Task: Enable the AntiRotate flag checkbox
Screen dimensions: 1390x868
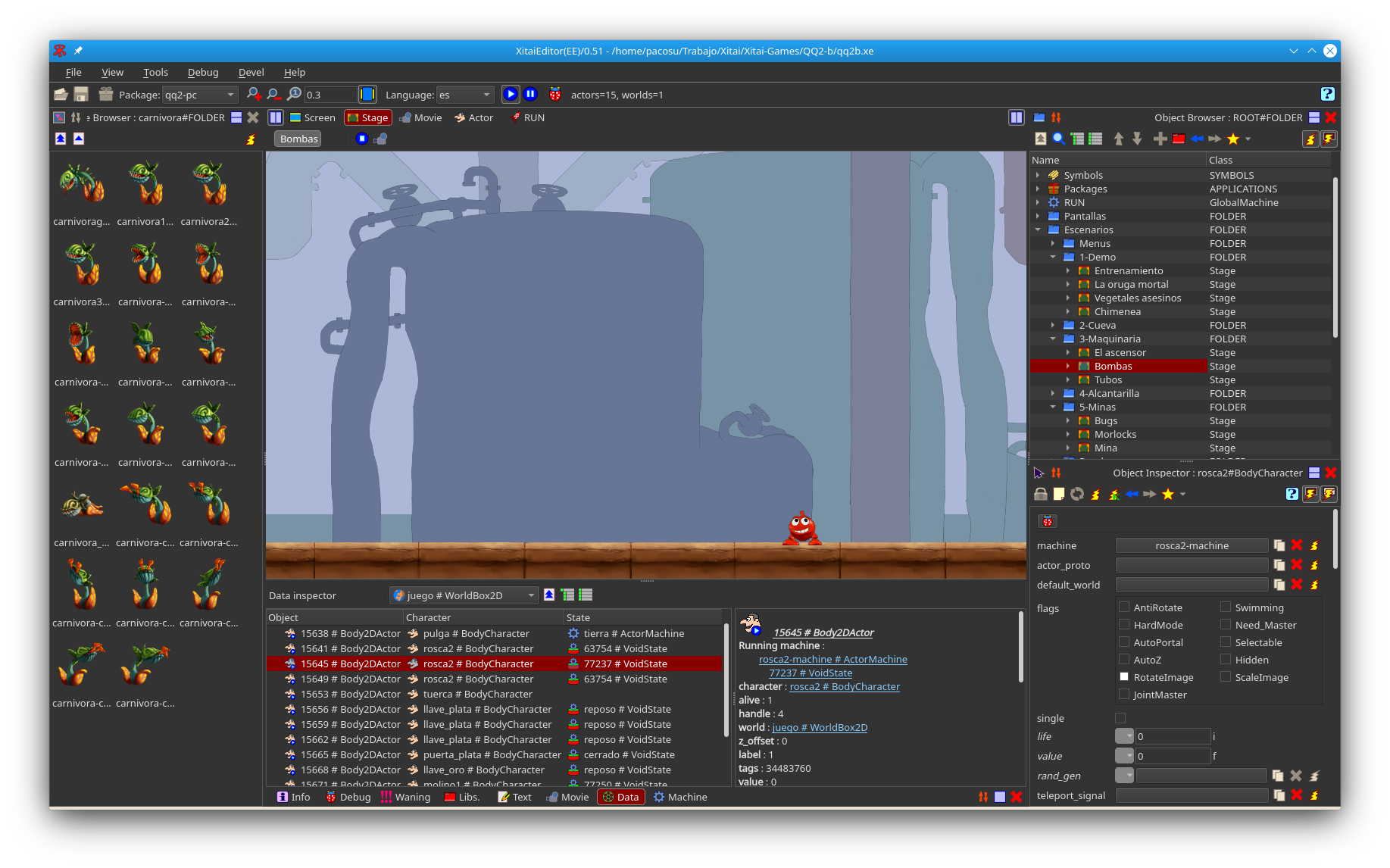Action: (x=1124, y=607)
